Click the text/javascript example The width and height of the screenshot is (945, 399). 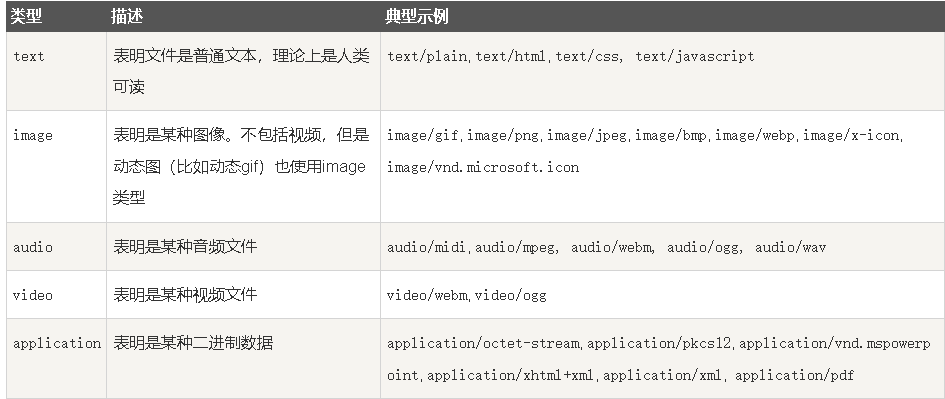pos(695,57)
